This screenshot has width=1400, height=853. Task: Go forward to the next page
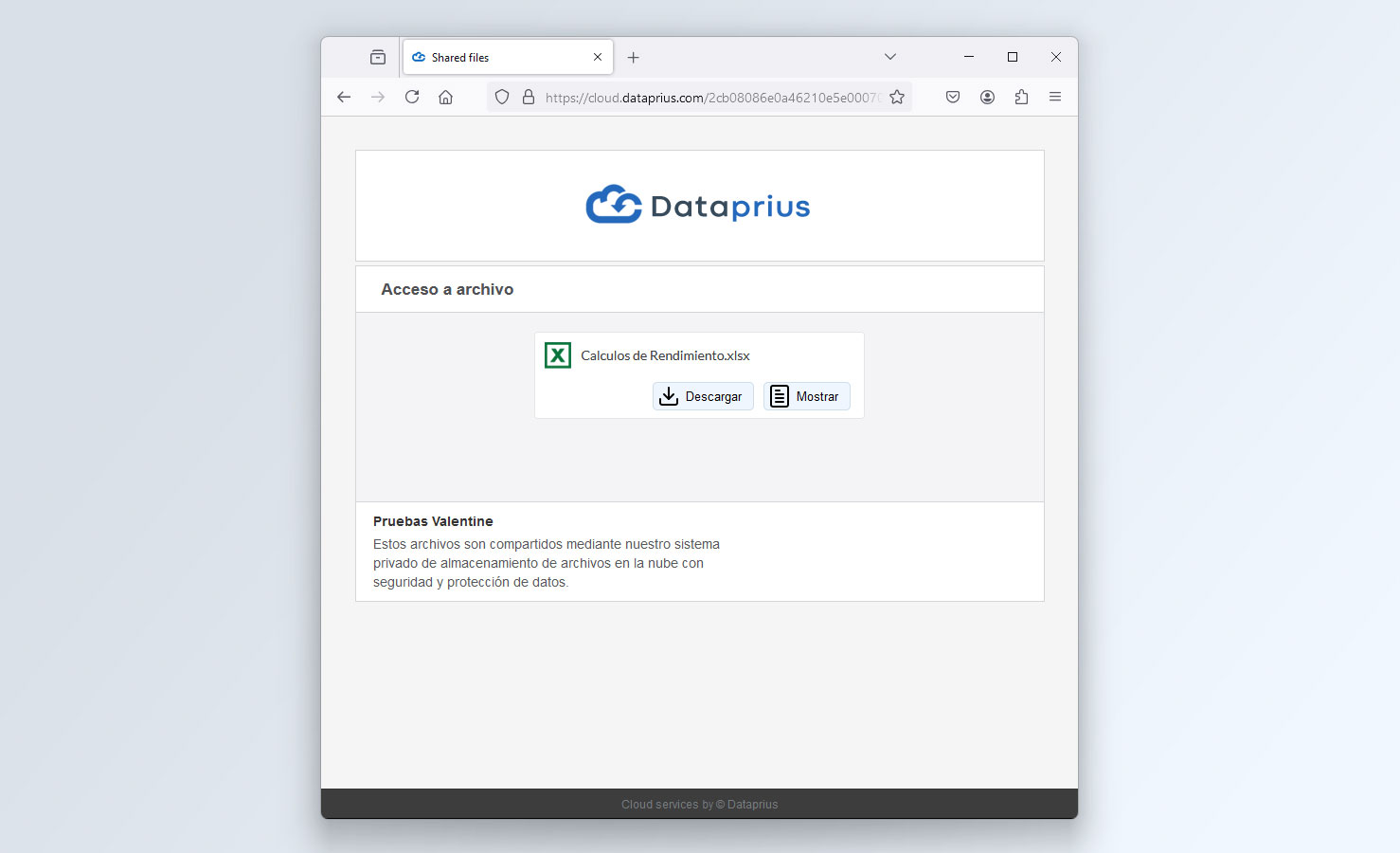click(378, 97)
